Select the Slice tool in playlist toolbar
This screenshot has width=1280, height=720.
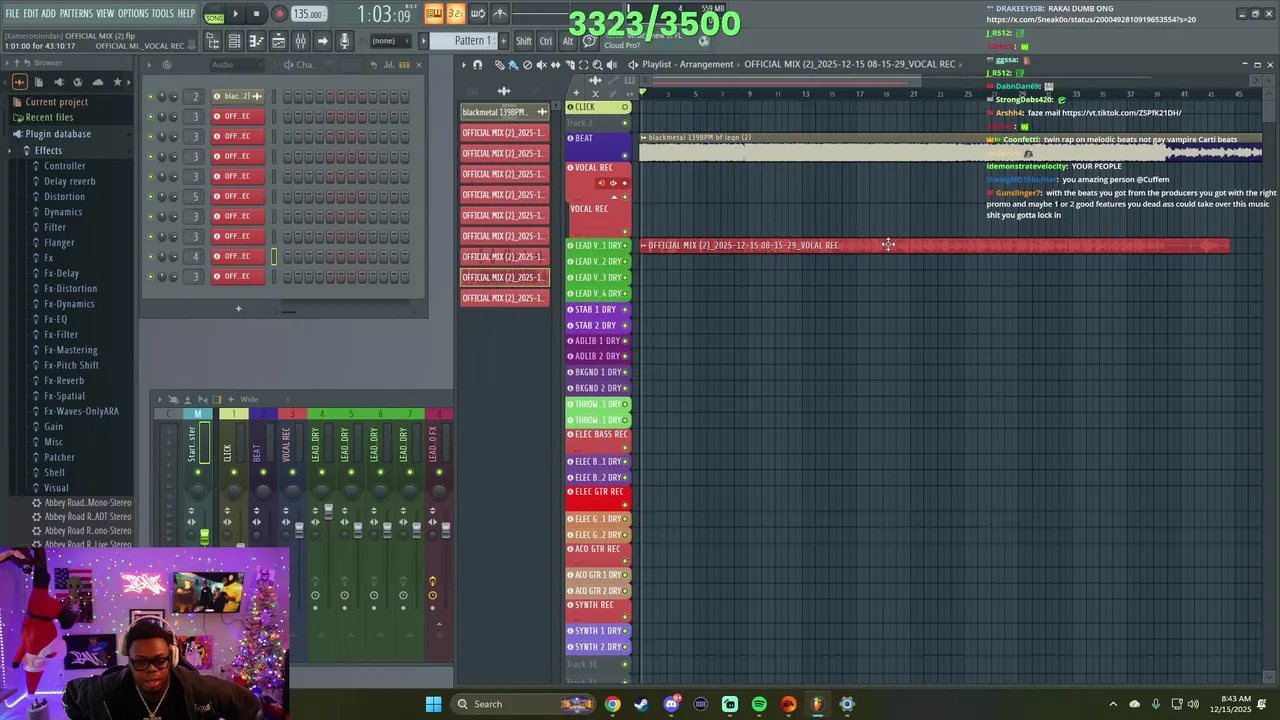coord(570,65)
